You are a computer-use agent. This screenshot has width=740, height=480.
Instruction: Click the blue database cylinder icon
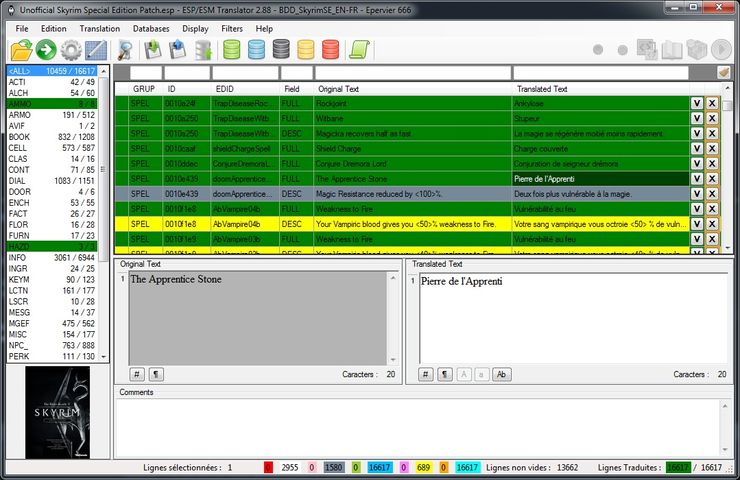click(x=257, y=50)
